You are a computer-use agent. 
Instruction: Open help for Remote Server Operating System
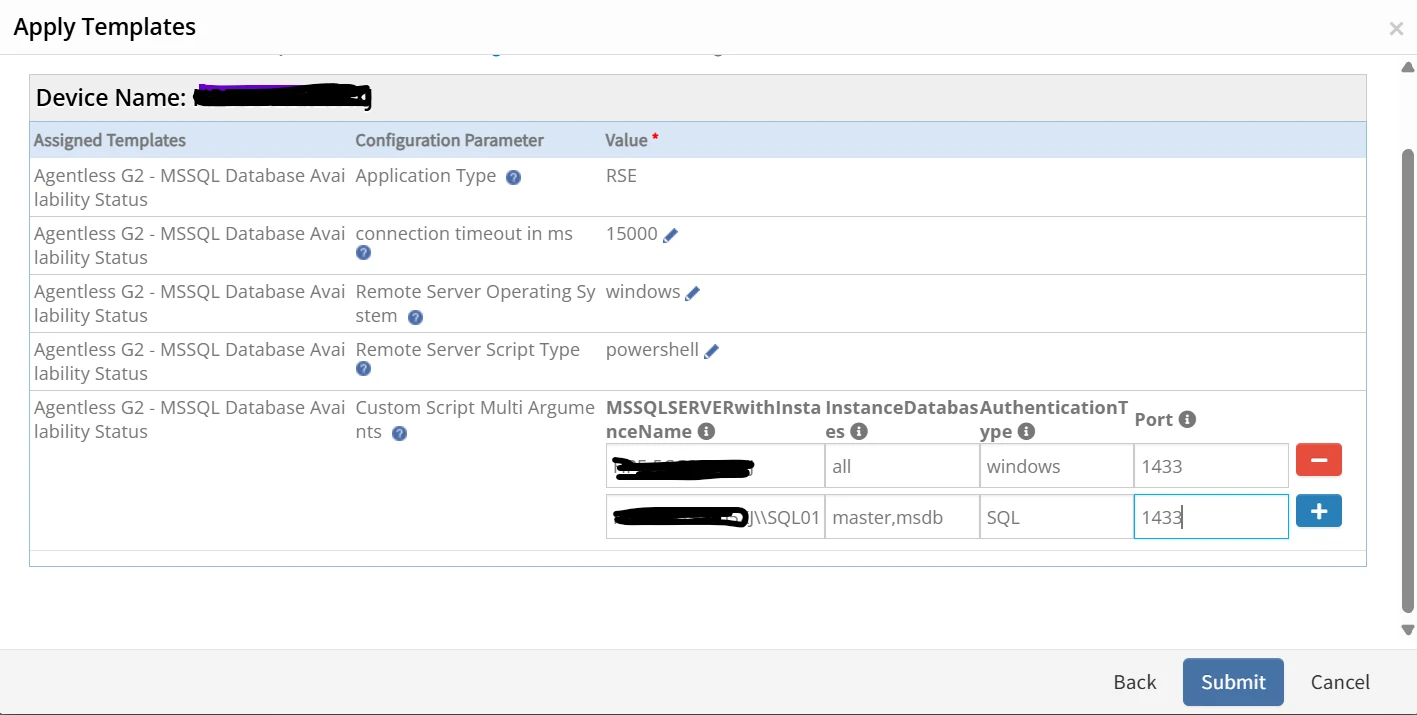(x=415, y=317)
